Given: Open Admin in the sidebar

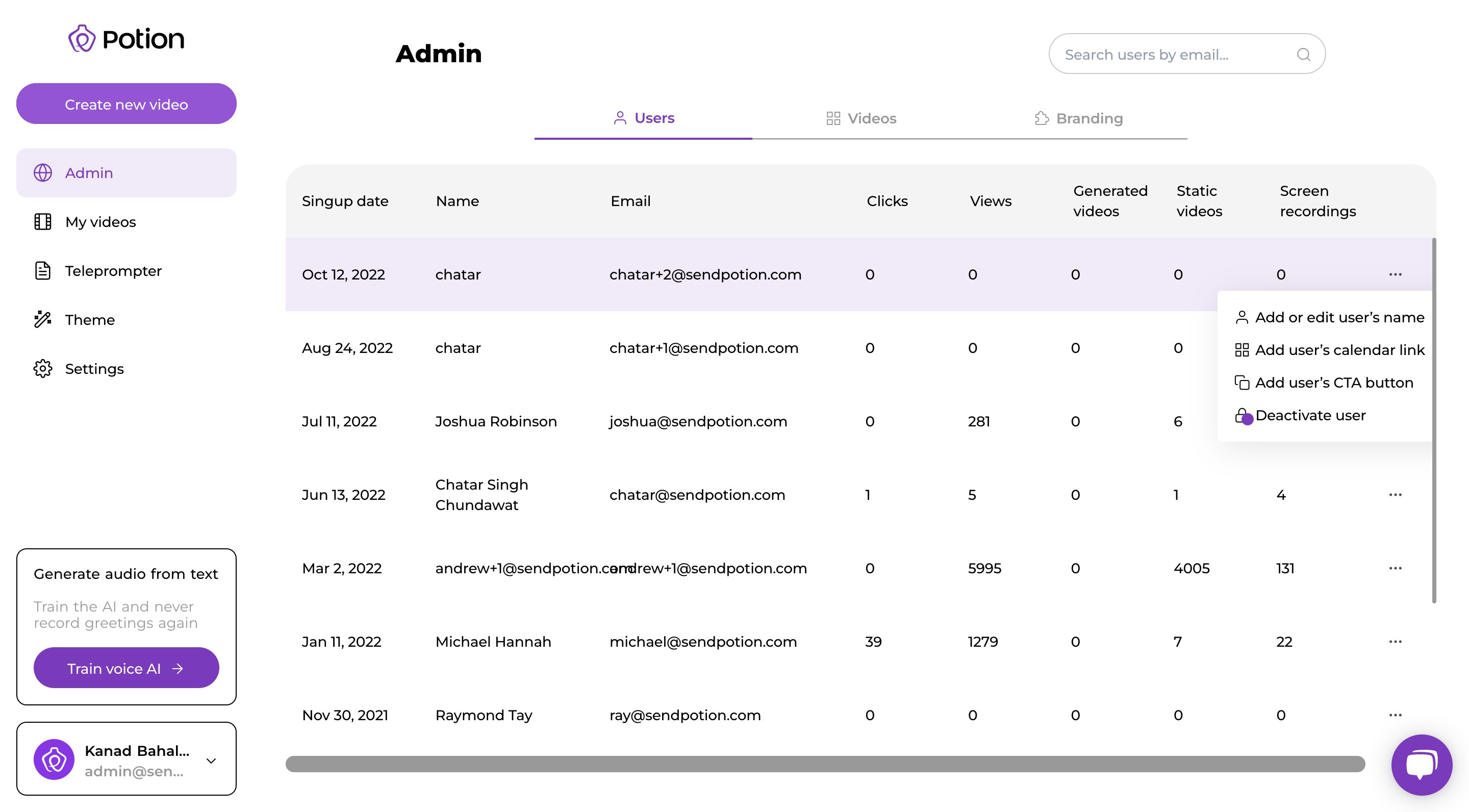Looking at the screenshot, I should pos(126,173).
